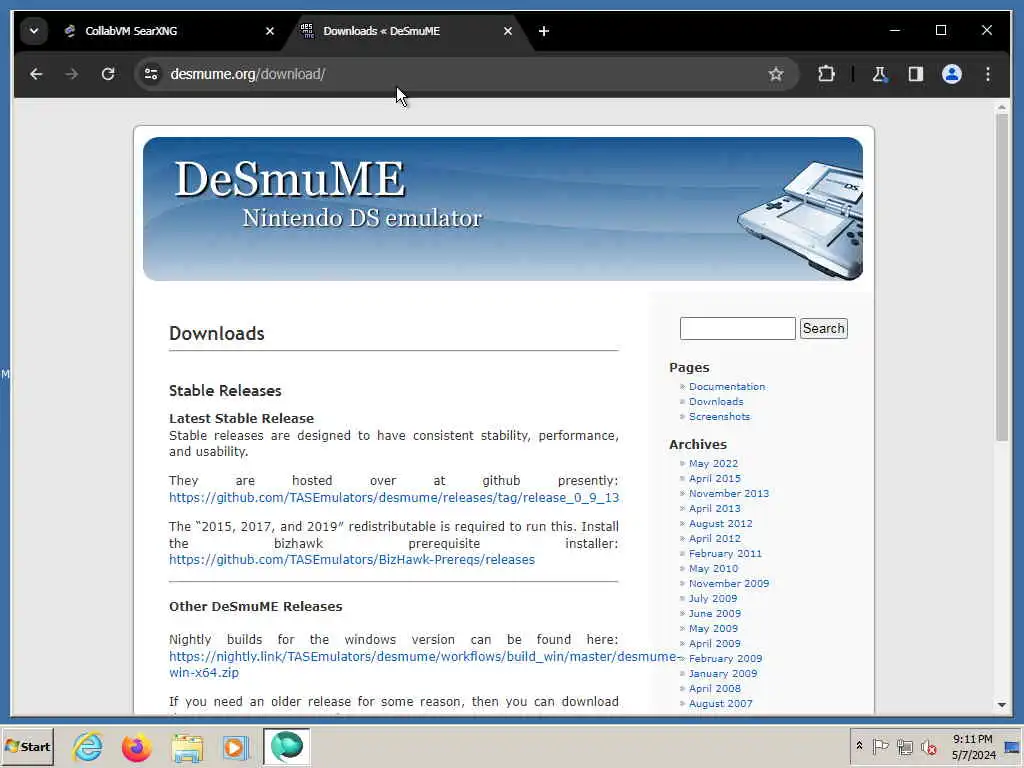The image size is (1024, 768).
Task: Close the Downloads DeSmuME tab
Action: [x=507, y=31]
